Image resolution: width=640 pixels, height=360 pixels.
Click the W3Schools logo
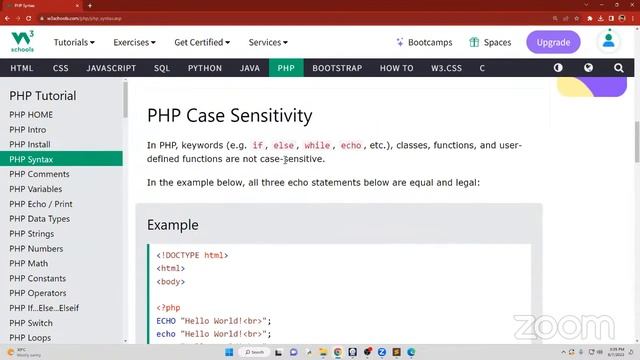tap(22, 42)
